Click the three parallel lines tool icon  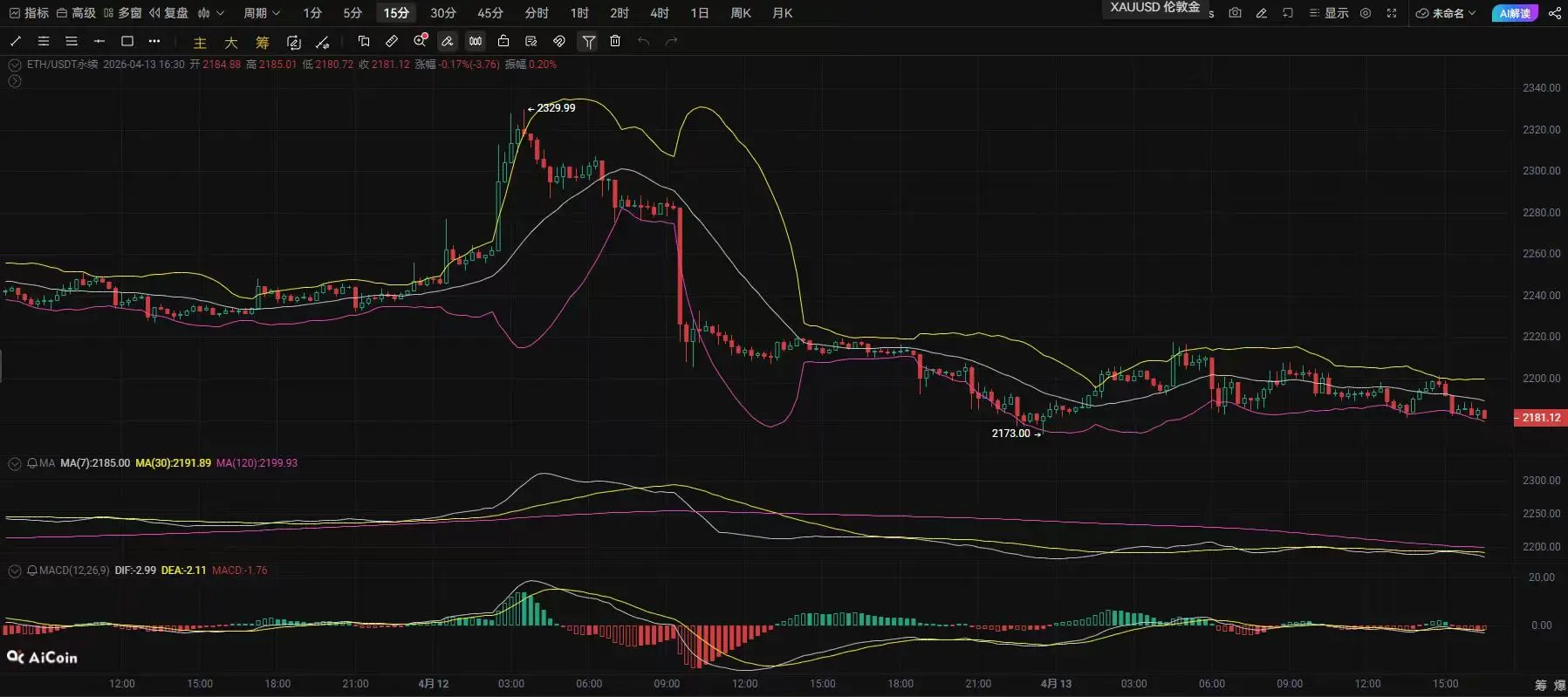click(72, 41)
